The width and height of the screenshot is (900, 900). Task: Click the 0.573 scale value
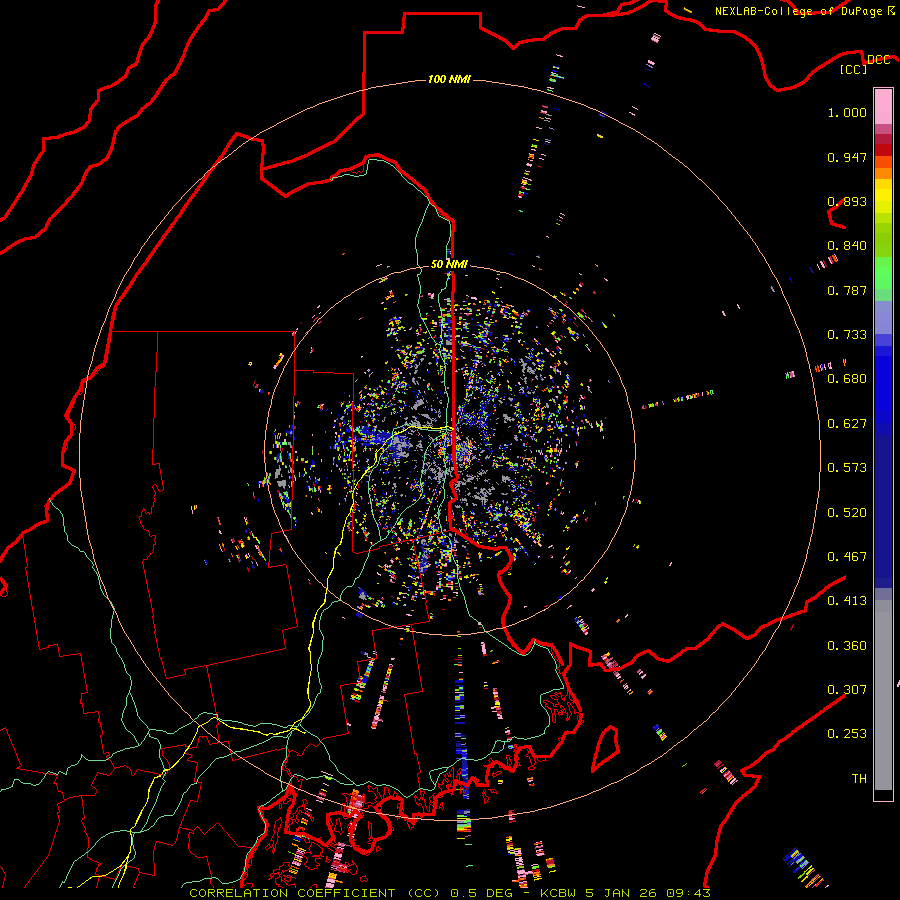[847, 468]
